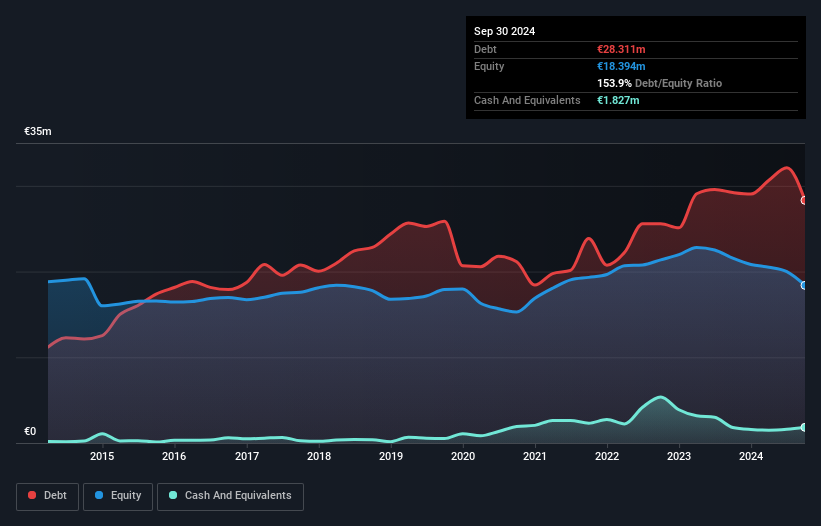Toggle the Equity legend button
Screen dimensions: 821x526
(x=118, y=496)
